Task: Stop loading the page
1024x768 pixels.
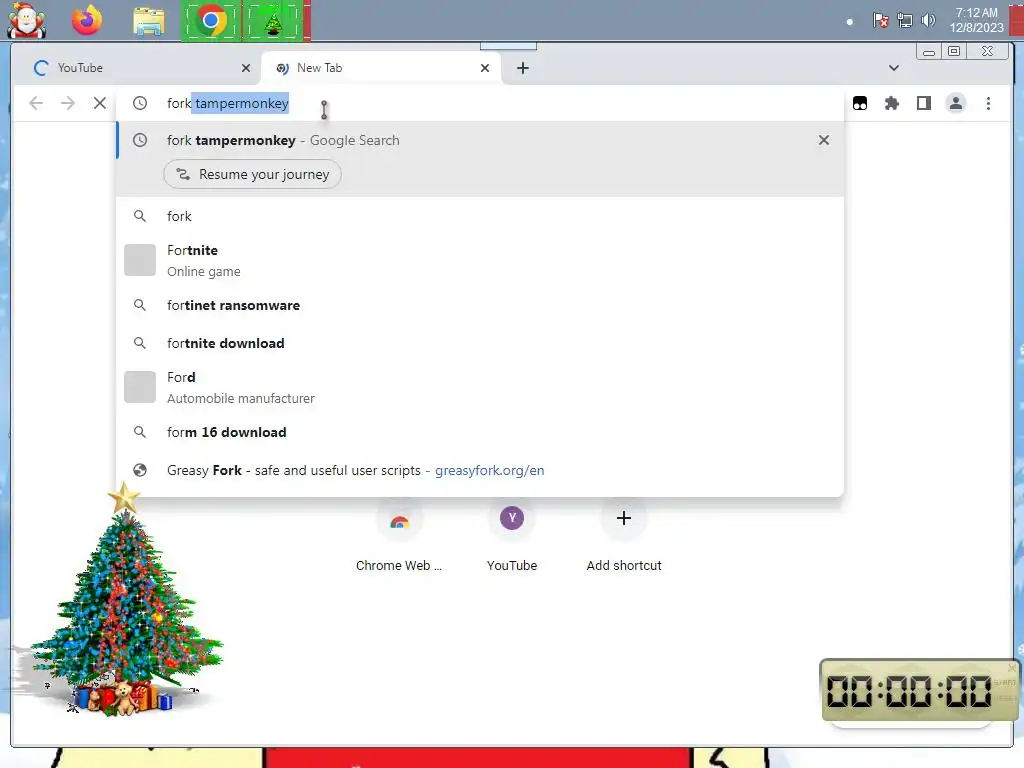Action: coord(99,103)
